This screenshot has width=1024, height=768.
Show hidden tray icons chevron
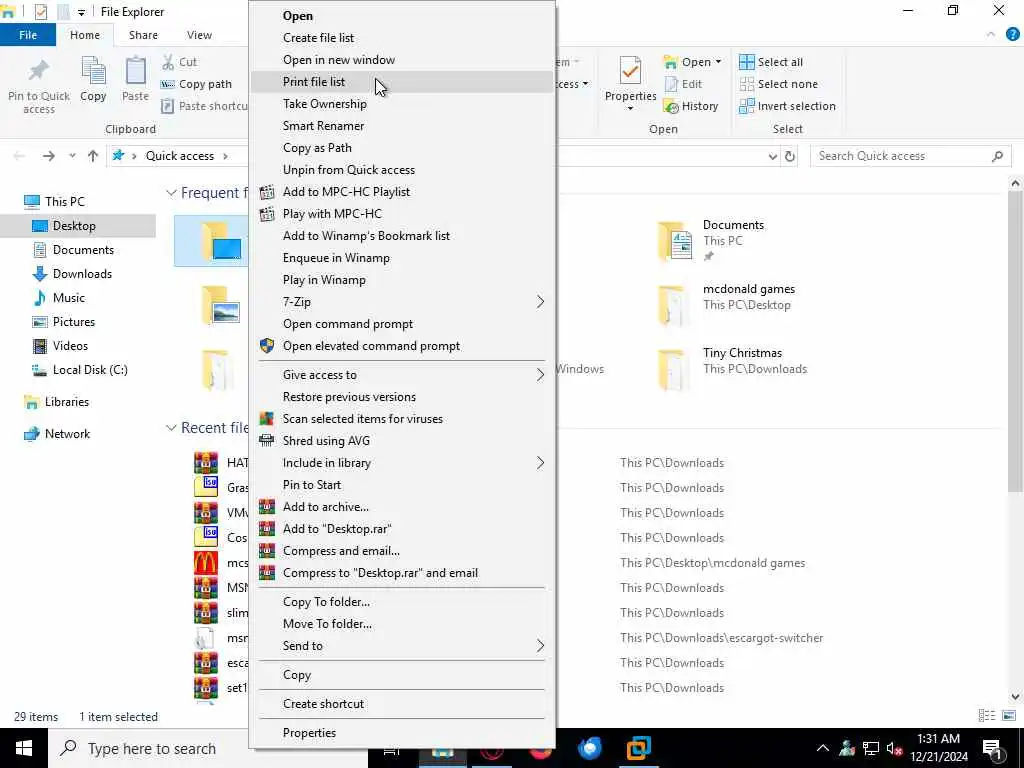click(823, 748)
